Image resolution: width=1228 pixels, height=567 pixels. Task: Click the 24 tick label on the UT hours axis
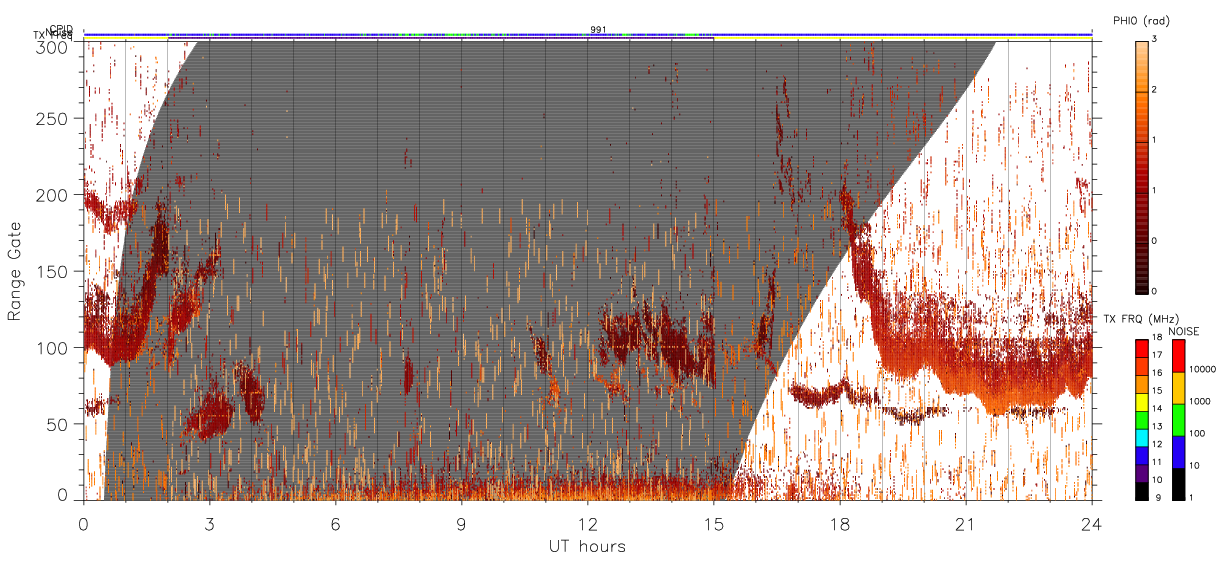(x=1092, y=523)
